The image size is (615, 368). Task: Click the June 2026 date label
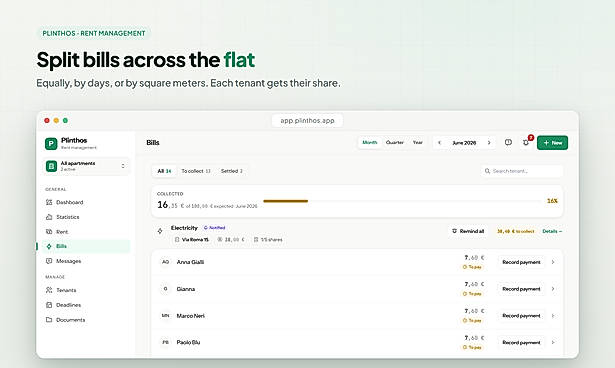(x=464, y=143)
